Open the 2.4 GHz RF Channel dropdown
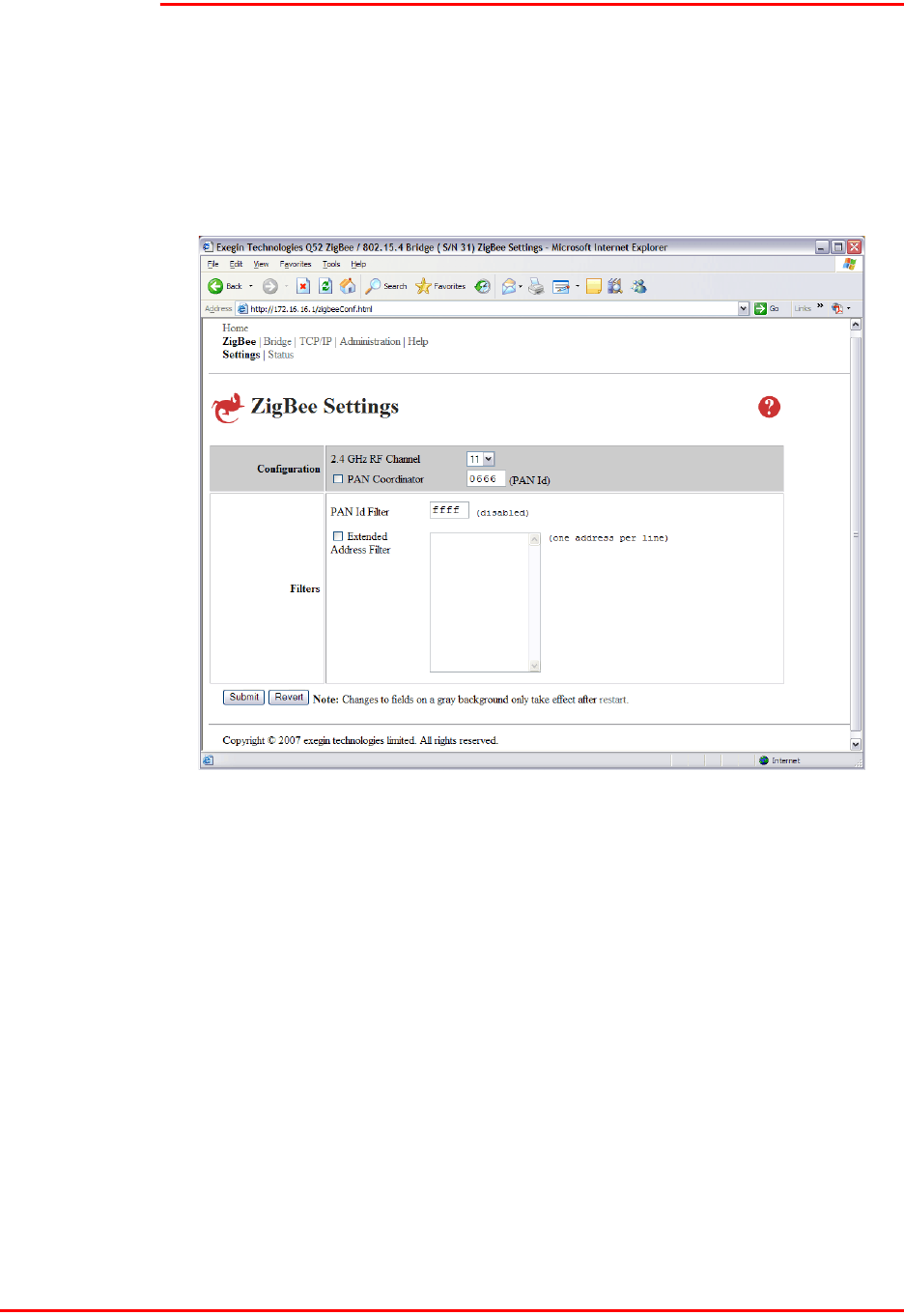Image resolution: width=904 pixels, height=1316 pixels. pos(481,459)
